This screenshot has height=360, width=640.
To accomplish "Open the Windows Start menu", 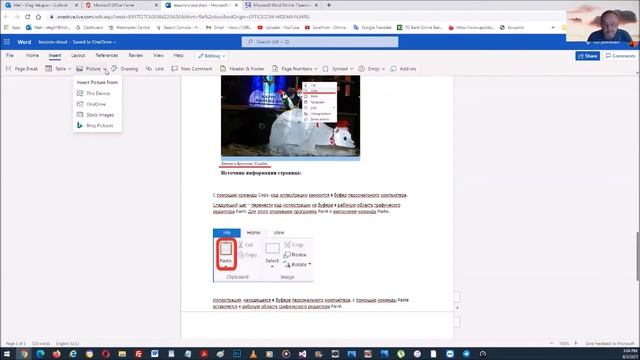I will (x=7, y=354).
